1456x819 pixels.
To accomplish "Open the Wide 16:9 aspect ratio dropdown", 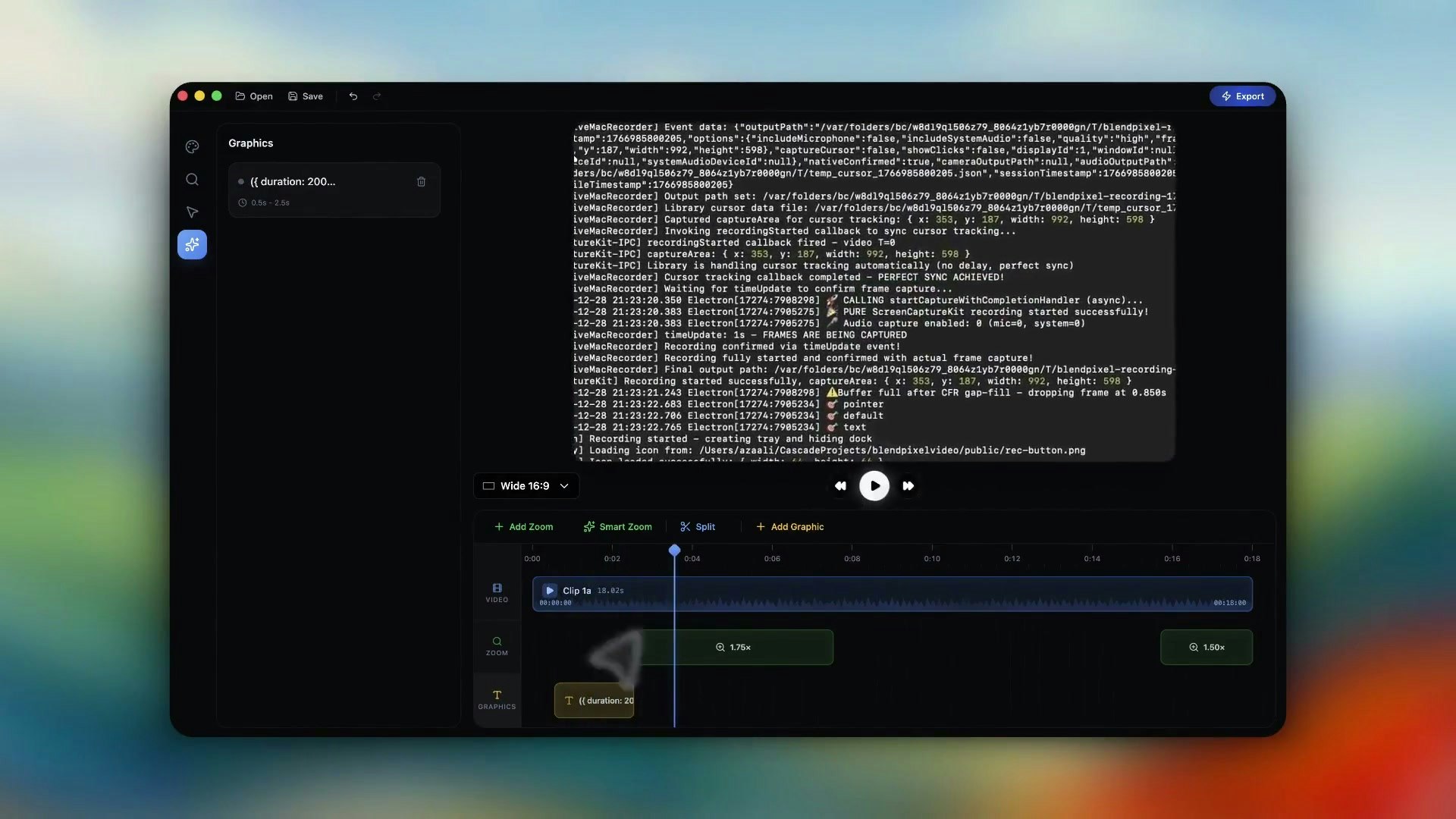I will pyautogui.click(x=526, y=486).
